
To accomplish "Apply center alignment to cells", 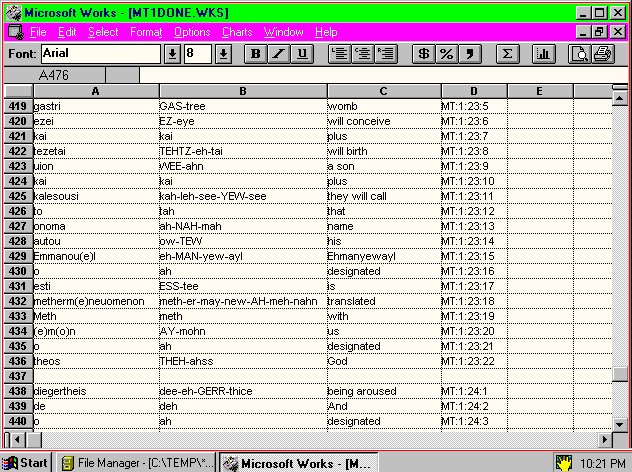I will pos(363,54).
